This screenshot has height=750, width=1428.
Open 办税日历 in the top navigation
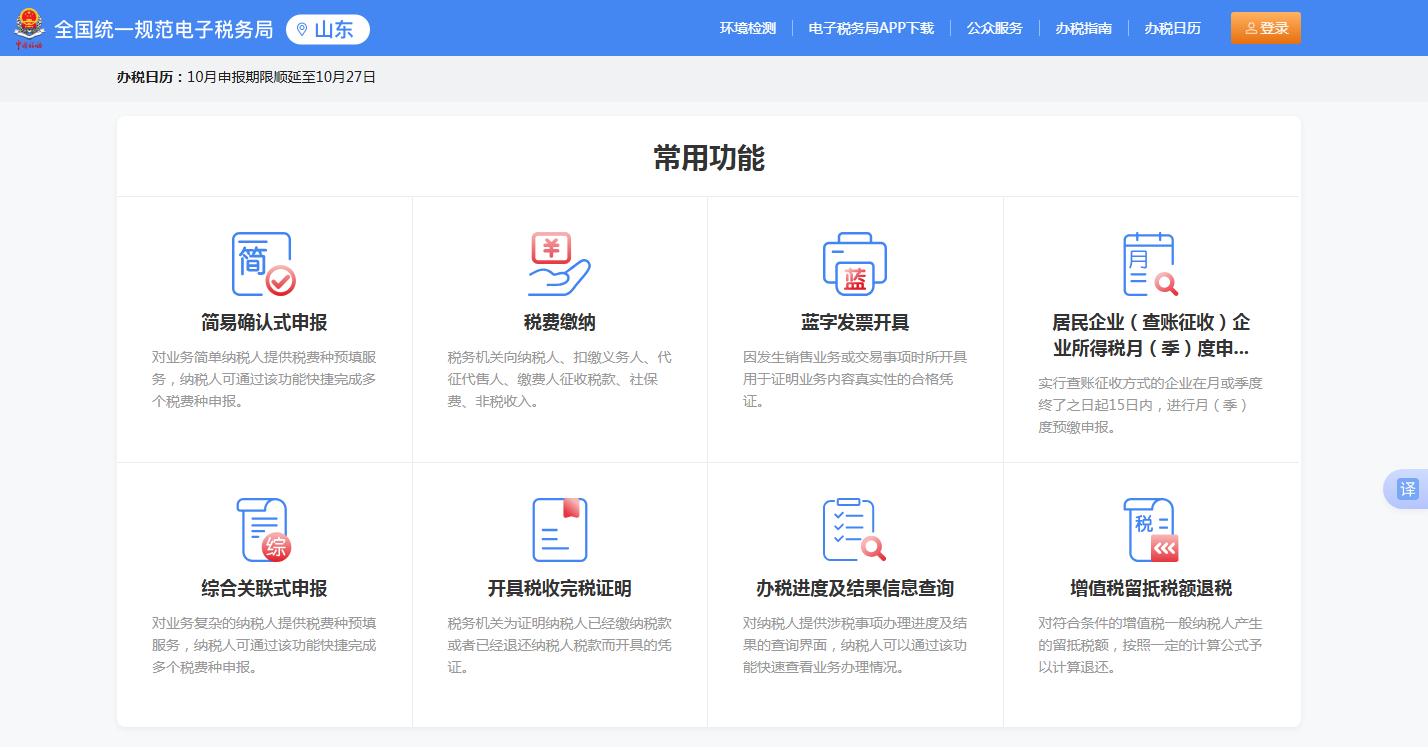point(1172,28)
